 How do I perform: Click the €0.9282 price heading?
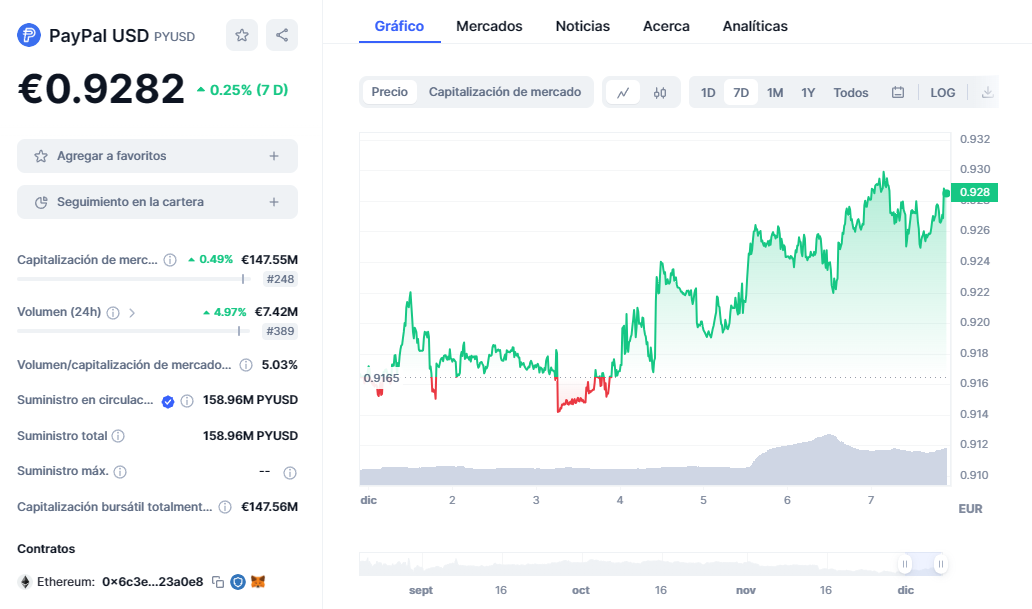101,89
